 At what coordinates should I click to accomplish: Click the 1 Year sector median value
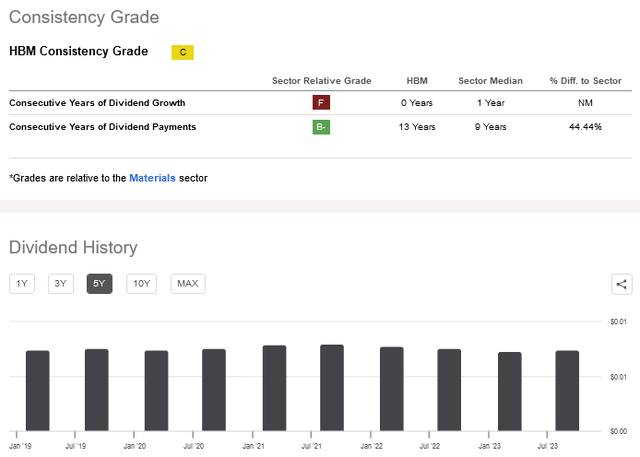tap(491, 103)
